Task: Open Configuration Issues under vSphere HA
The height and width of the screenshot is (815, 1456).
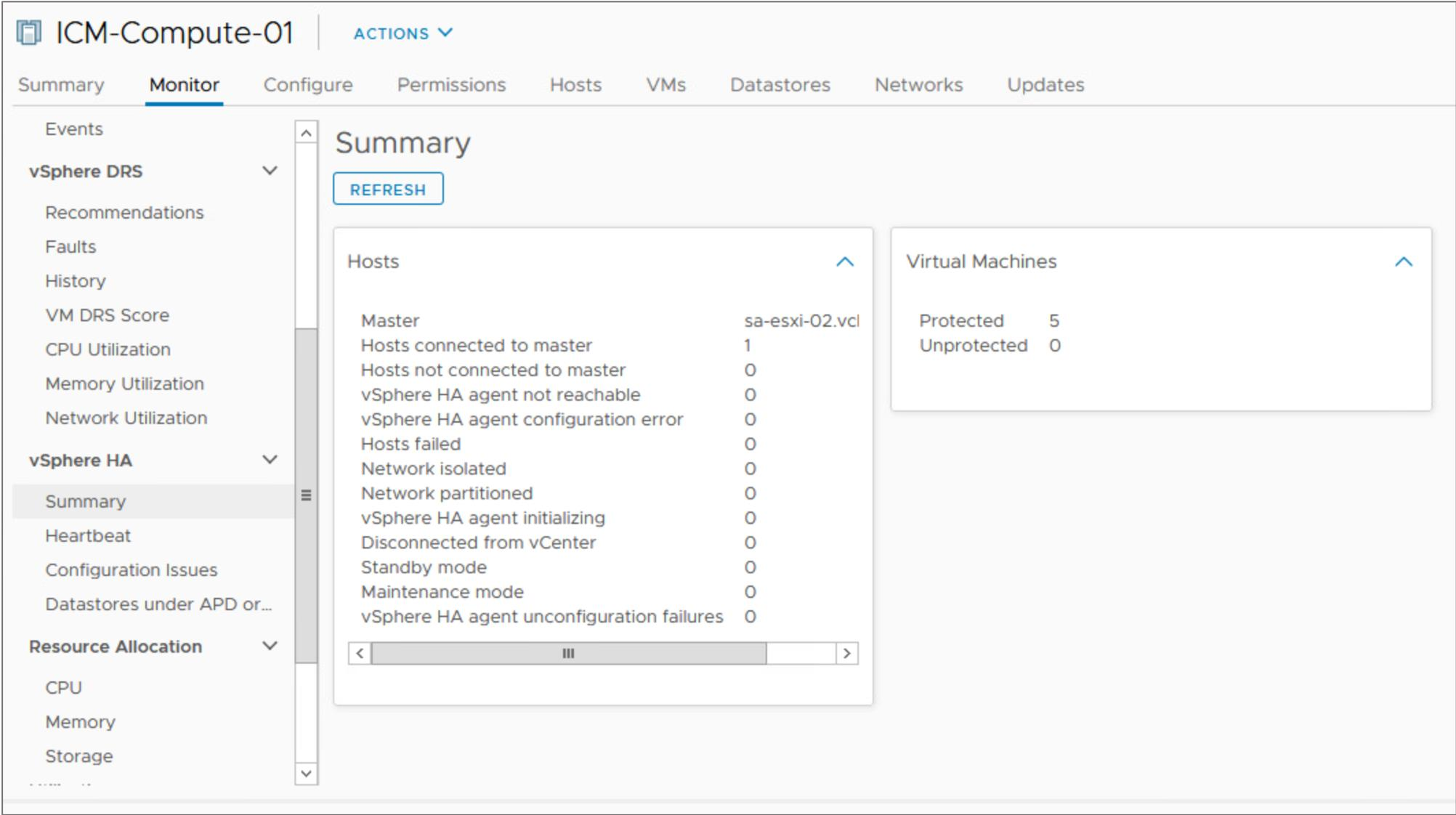Action: pyautogui.click(x=131, y=570)
